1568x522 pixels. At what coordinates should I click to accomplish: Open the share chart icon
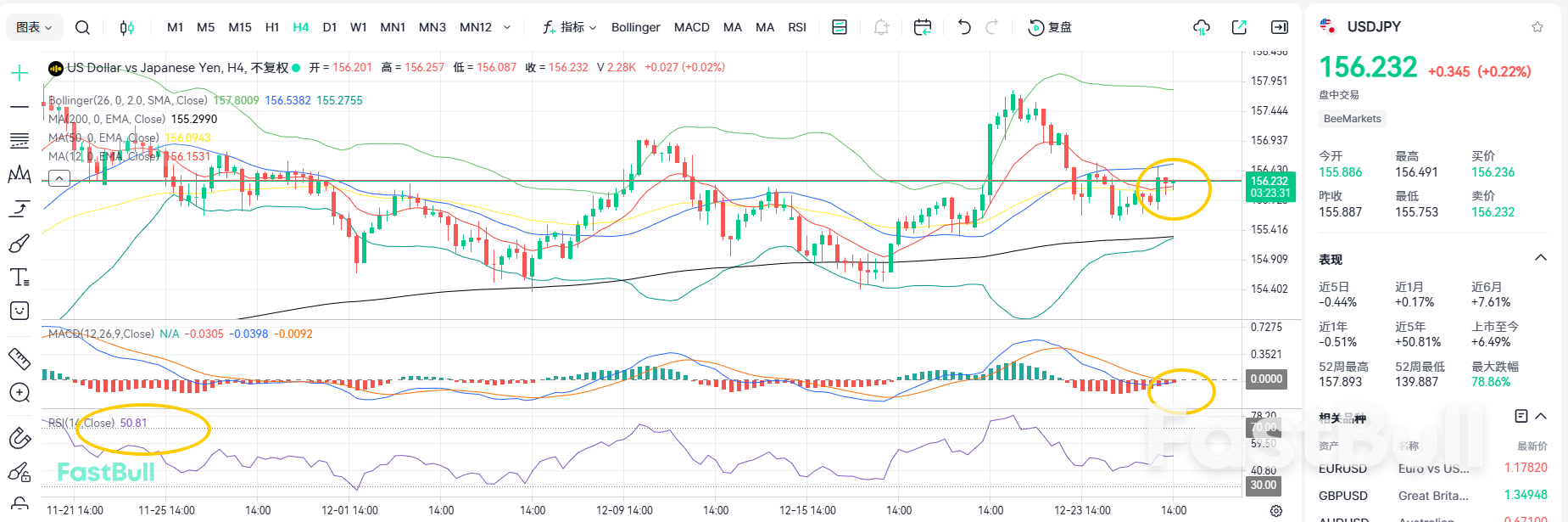click(1239, 27)
